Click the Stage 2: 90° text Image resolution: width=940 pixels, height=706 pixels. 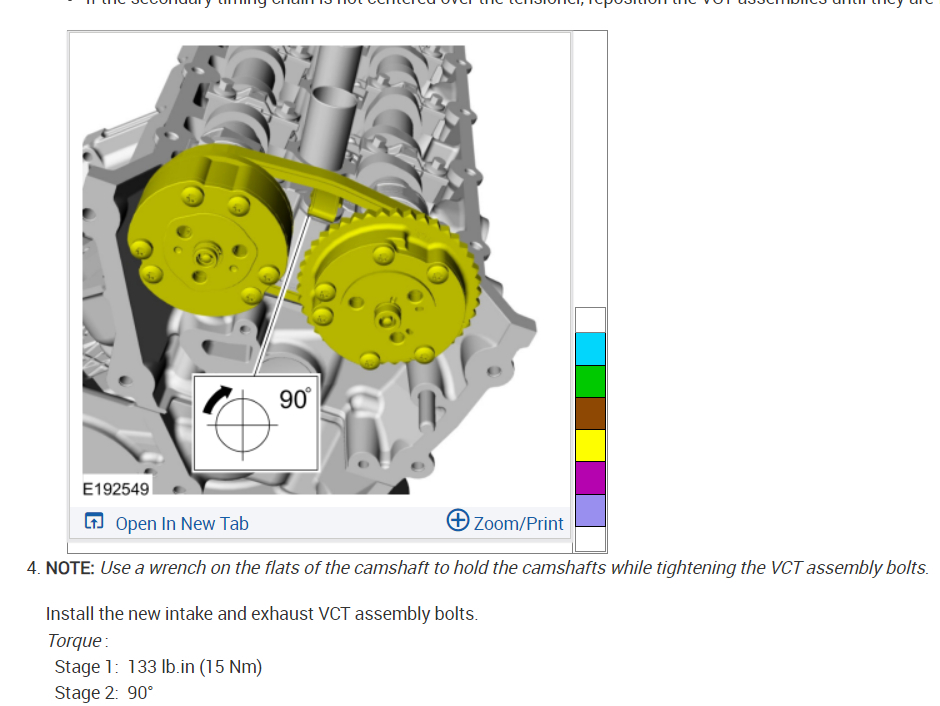pyautogui.click(x=104, y=693)
